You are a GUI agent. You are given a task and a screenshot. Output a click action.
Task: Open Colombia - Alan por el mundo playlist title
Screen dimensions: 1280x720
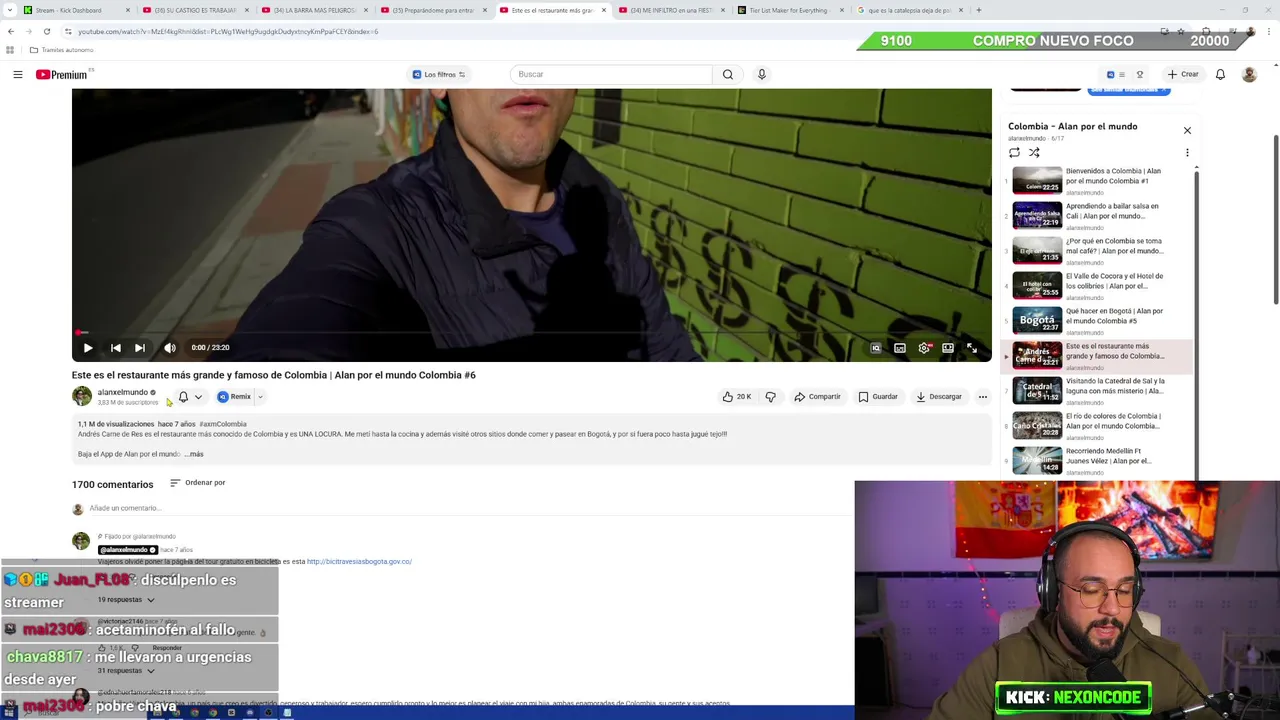(x=1072, y=127)
